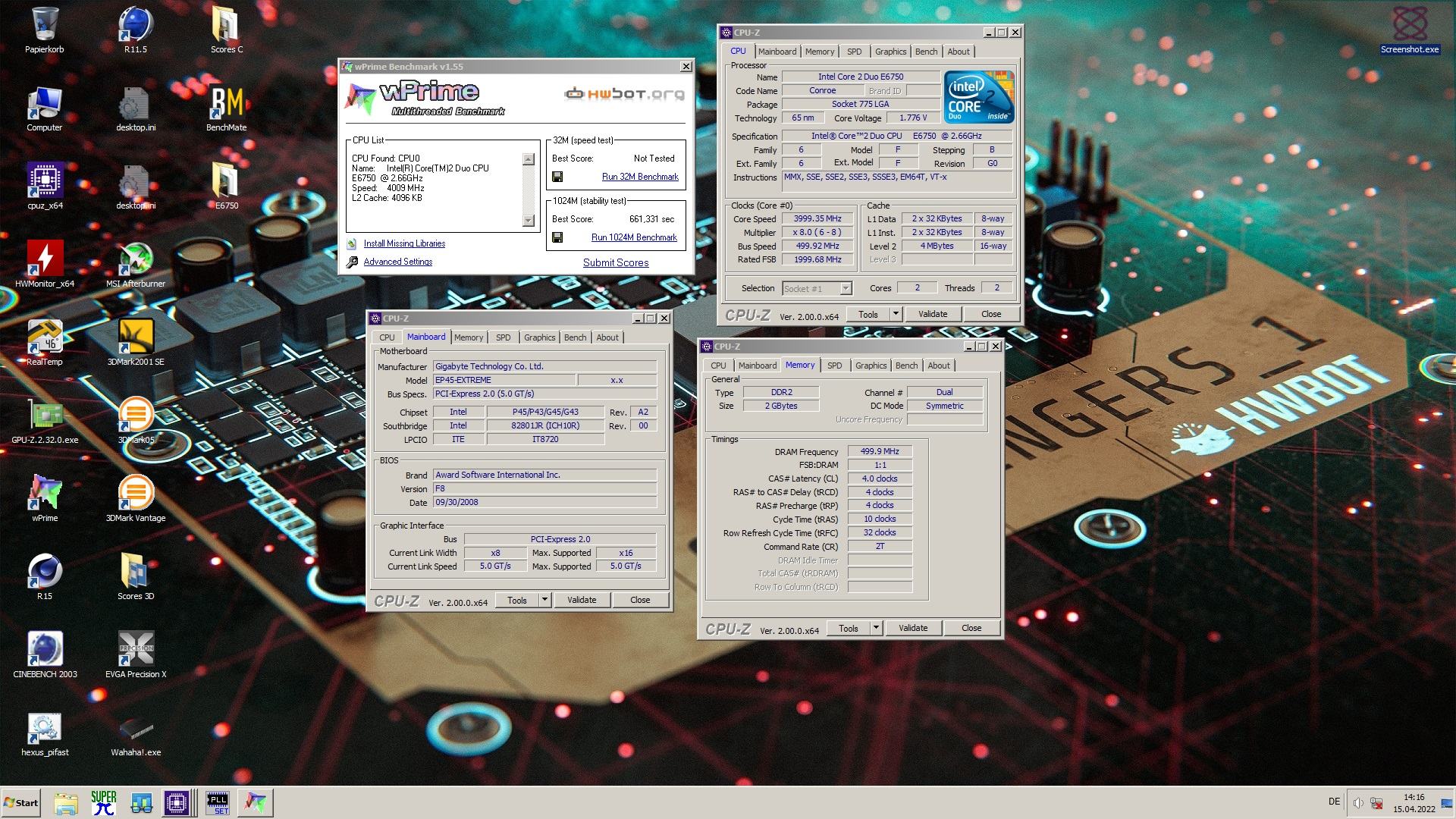Open Advanced Settings in wPrime

398,262
